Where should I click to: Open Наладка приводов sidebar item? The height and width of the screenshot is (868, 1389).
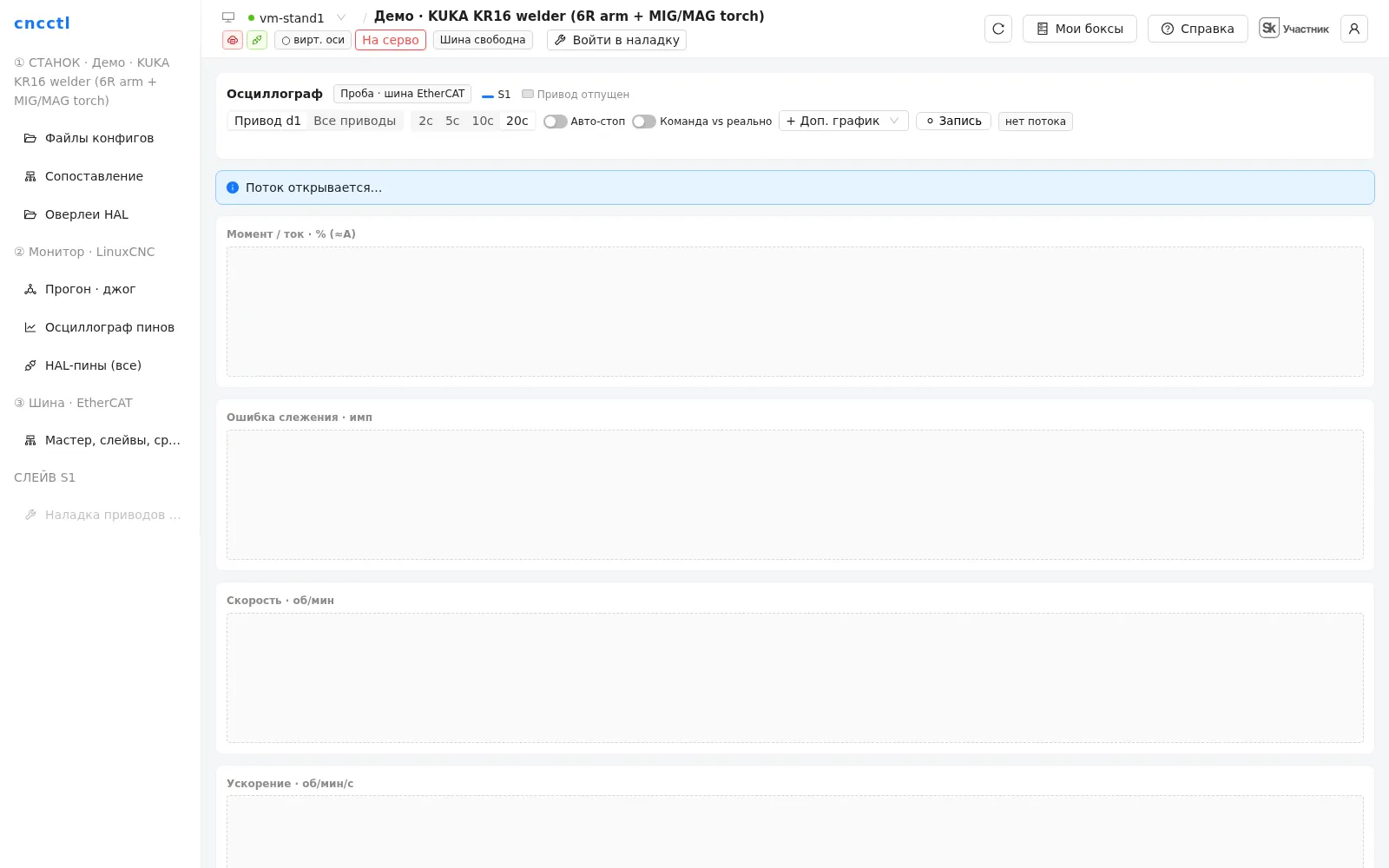pos(101,515)
